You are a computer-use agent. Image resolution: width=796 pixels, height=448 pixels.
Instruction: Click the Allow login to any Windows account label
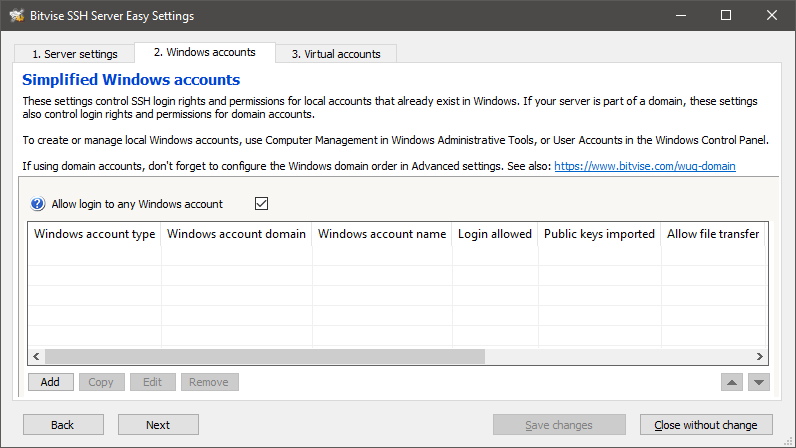(137, 204)
